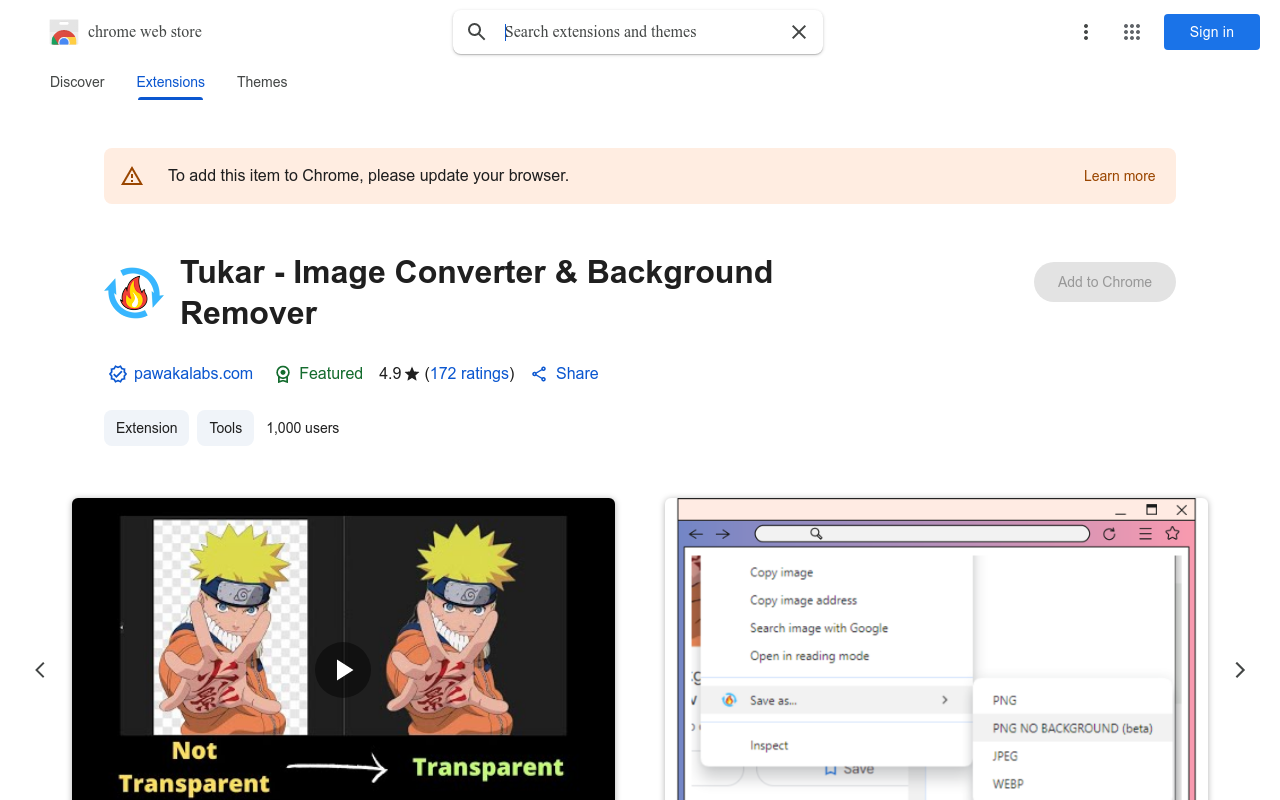1280x800 pixels.
Task: Click the Featured badge icon
Action: pos(283,374)
